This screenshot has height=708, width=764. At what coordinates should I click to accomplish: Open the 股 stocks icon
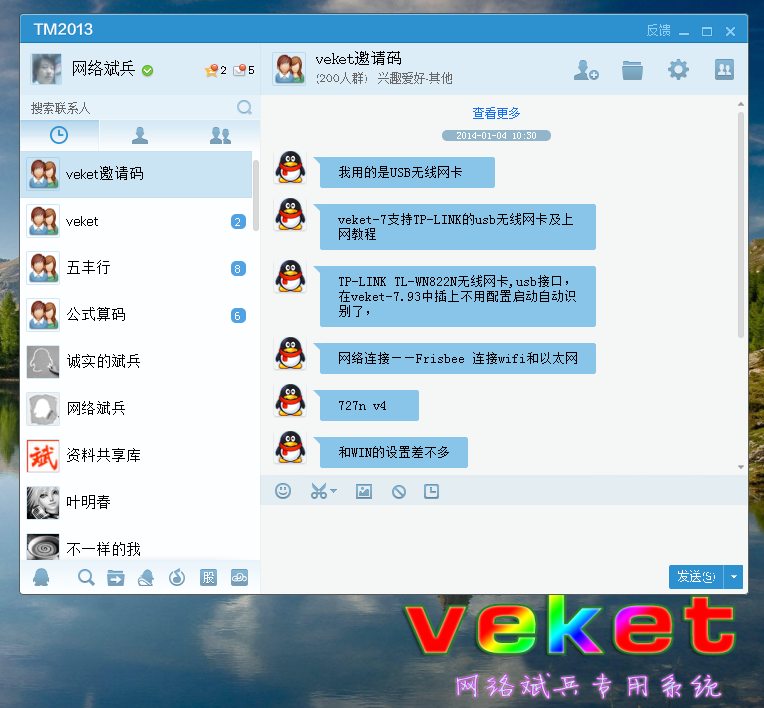click(208, 577)
